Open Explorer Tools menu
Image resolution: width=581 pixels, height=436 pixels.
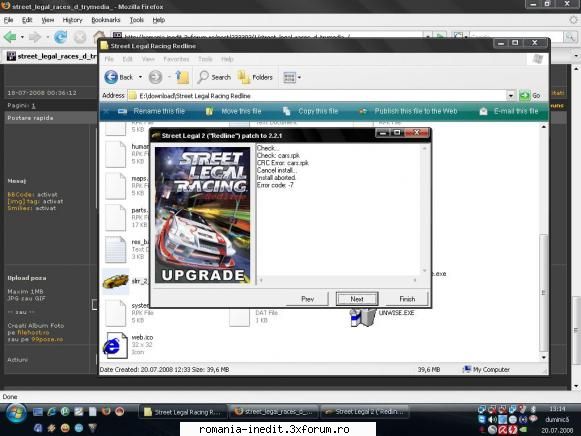coord(205,59)
